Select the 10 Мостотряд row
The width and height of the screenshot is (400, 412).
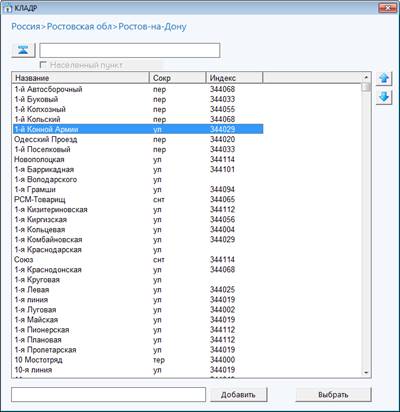click(138, 360)
